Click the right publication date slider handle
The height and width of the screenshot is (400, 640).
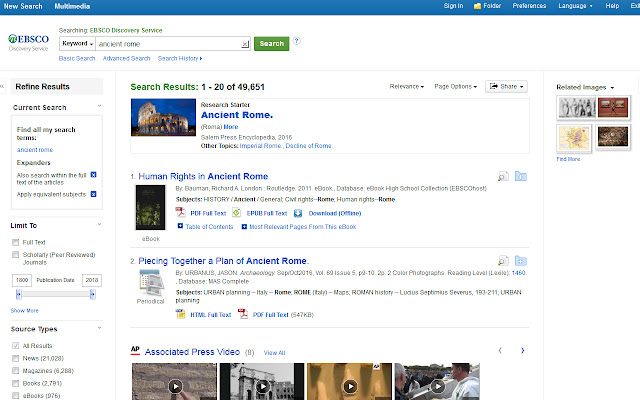pyautogui.click(x=93, y=294)
